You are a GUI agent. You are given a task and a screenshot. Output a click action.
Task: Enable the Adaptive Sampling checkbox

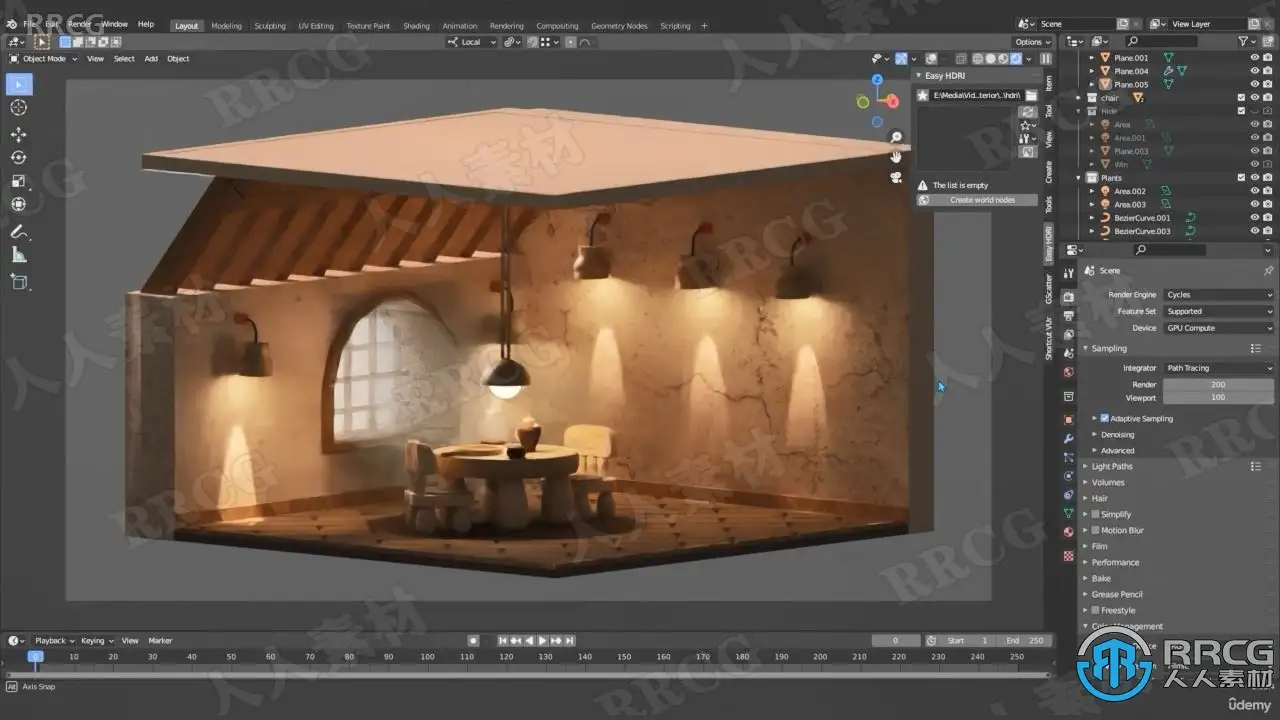tap(1104, 418)
